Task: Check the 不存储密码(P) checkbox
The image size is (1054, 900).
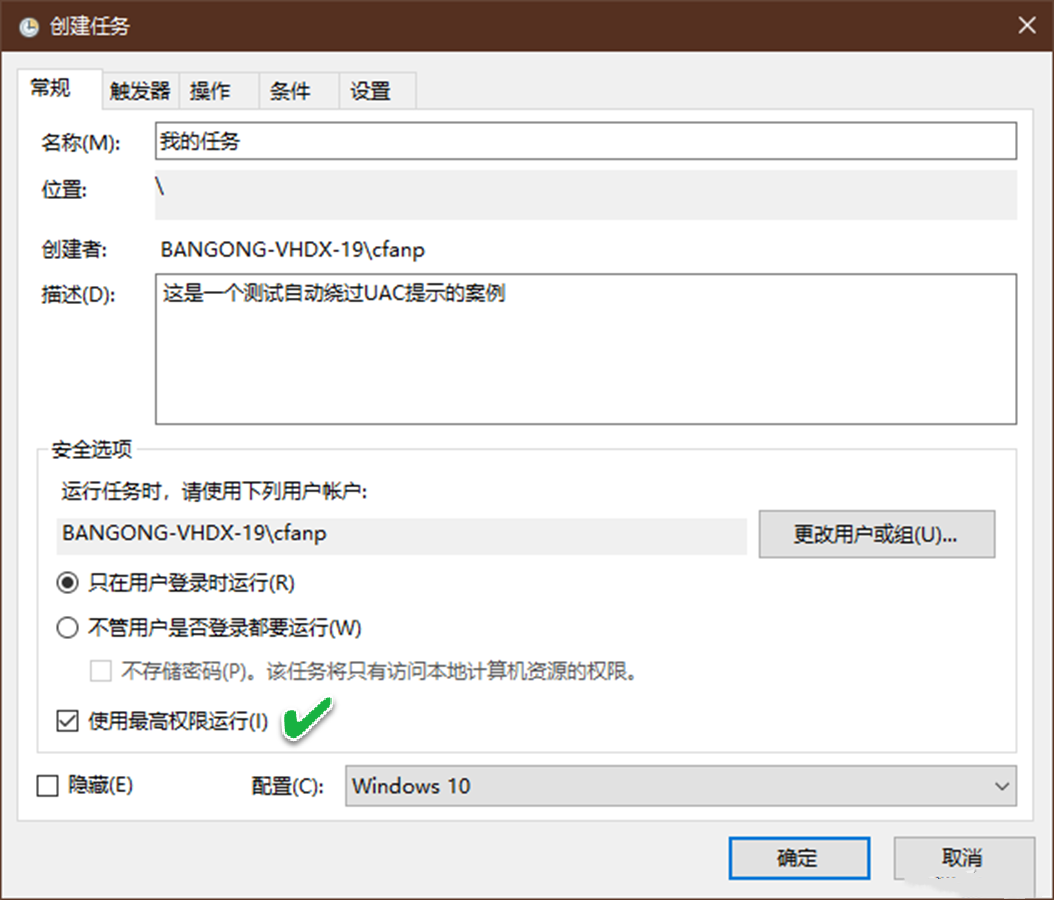Action: tap(100, 671)
